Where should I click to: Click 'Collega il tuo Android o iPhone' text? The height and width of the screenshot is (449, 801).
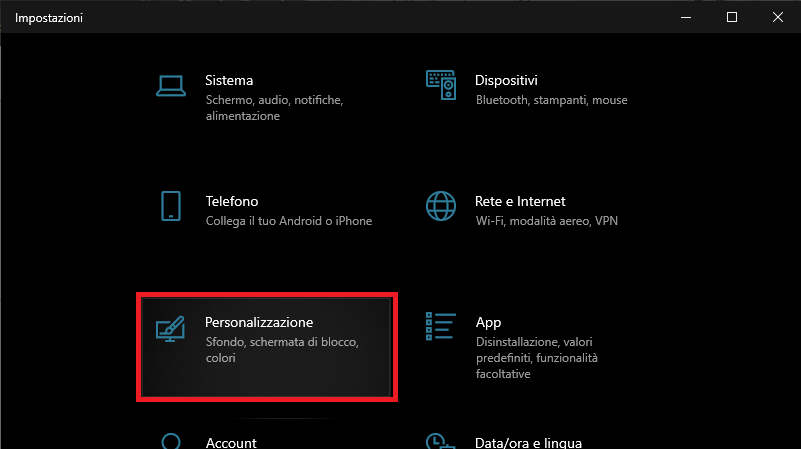click(289, 221)
